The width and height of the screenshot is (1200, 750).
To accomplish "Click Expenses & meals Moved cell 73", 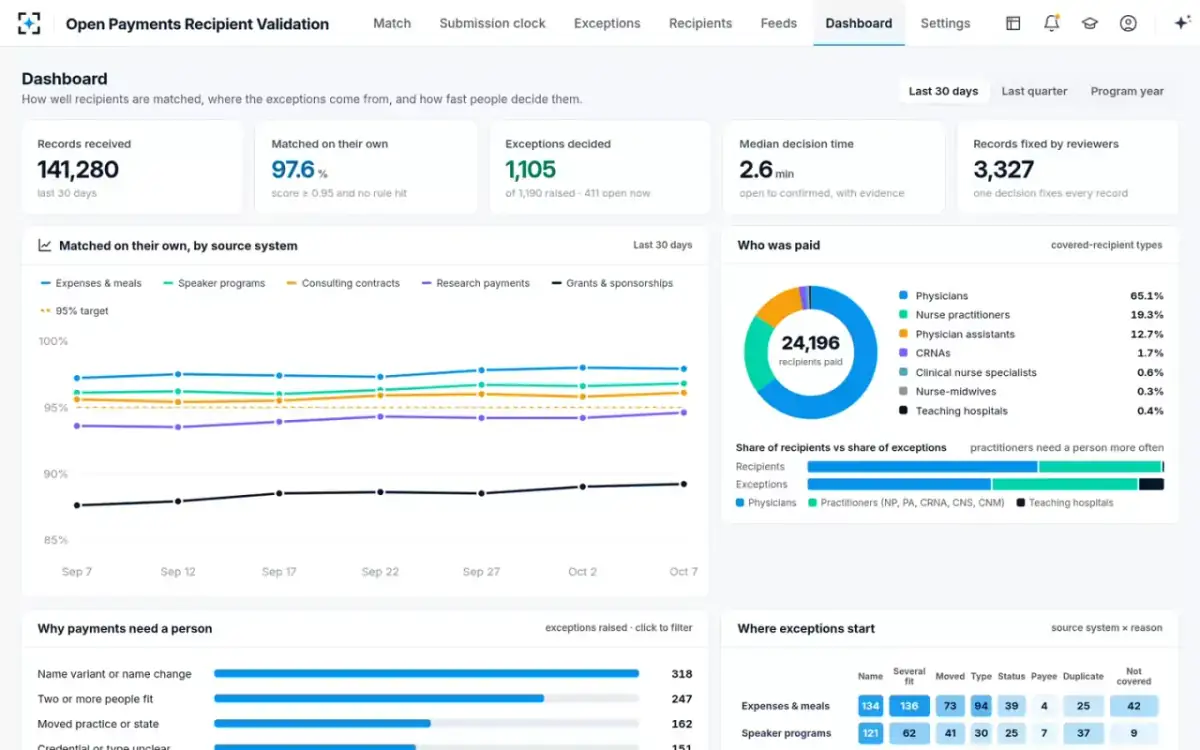I will pos(950,706).
